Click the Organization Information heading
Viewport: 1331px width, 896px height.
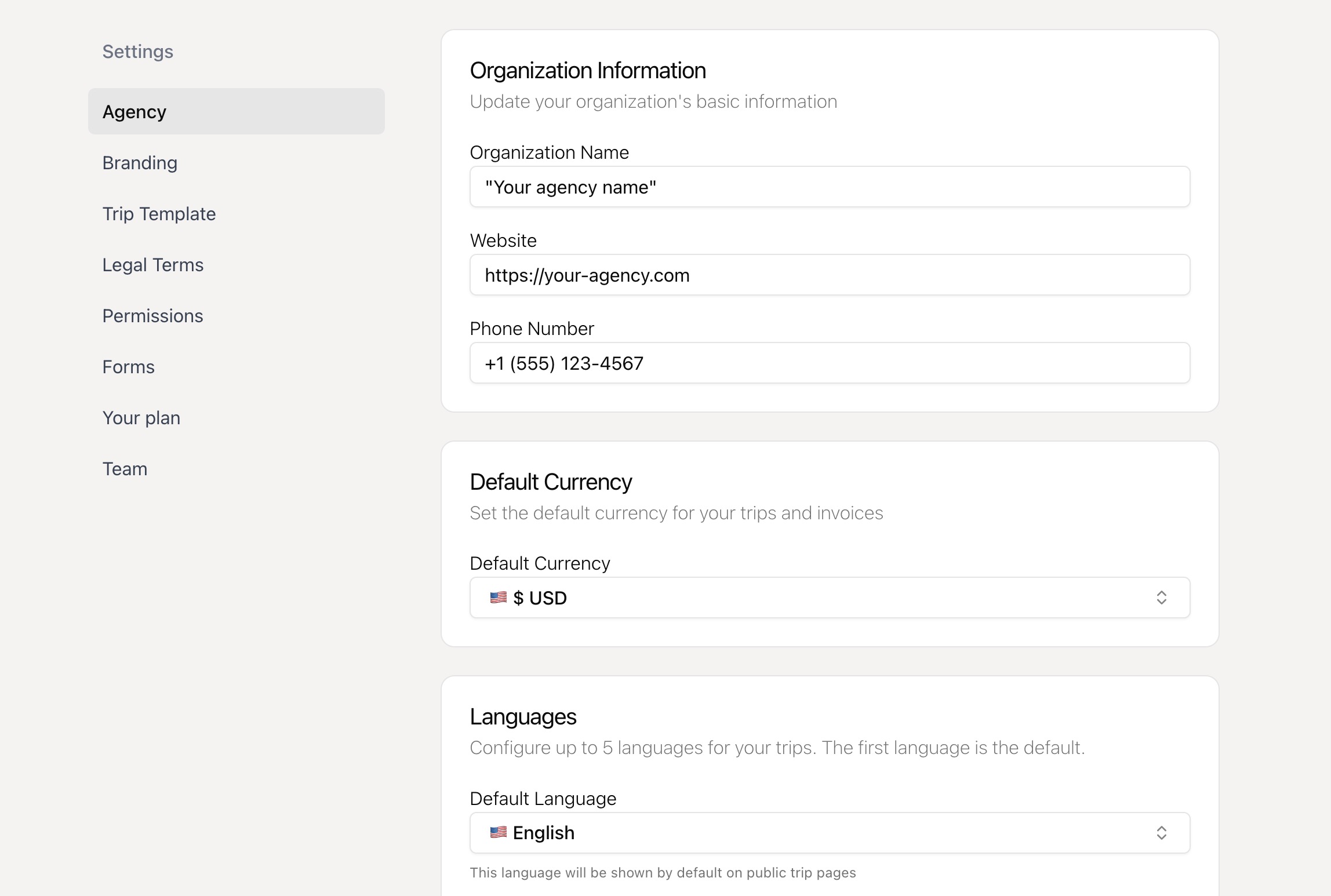pyautogui.click(x=587, y=71)
